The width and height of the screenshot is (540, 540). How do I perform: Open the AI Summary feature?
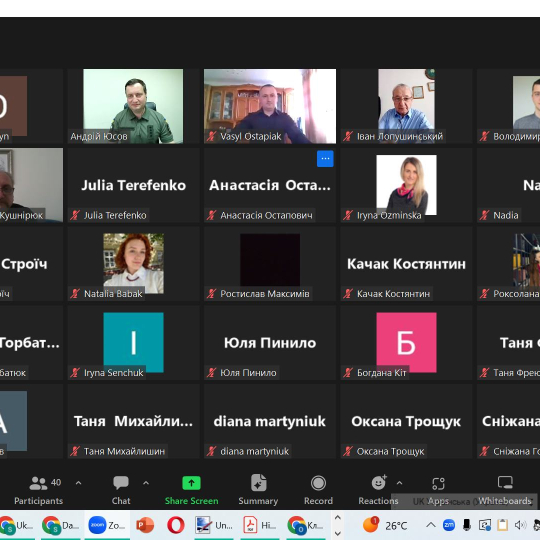coord(258,490)
